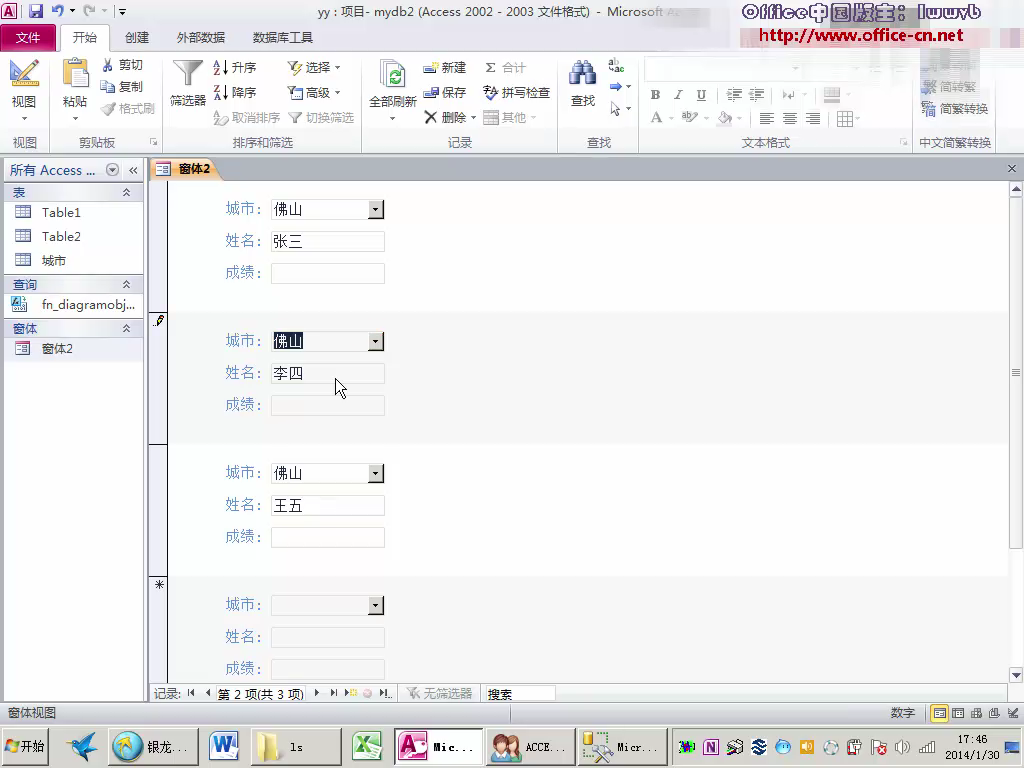Collapse the navigation pane with double-chevron

[x=133, y=170]
